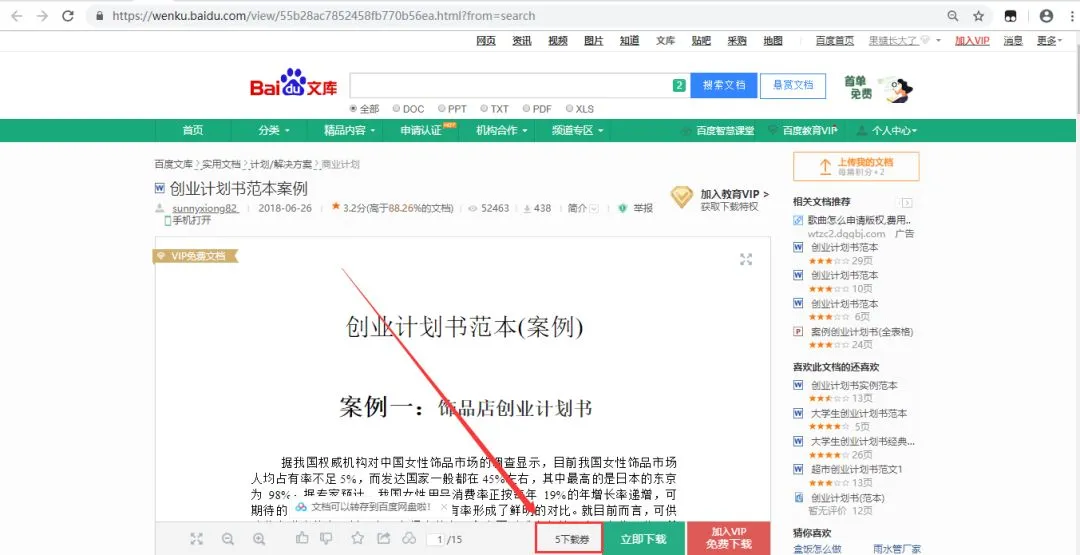Image resolution: width=1080 pixels, height=555 pixels.
Task: Zoom out the document with minus magnifier
Action: 228,539
